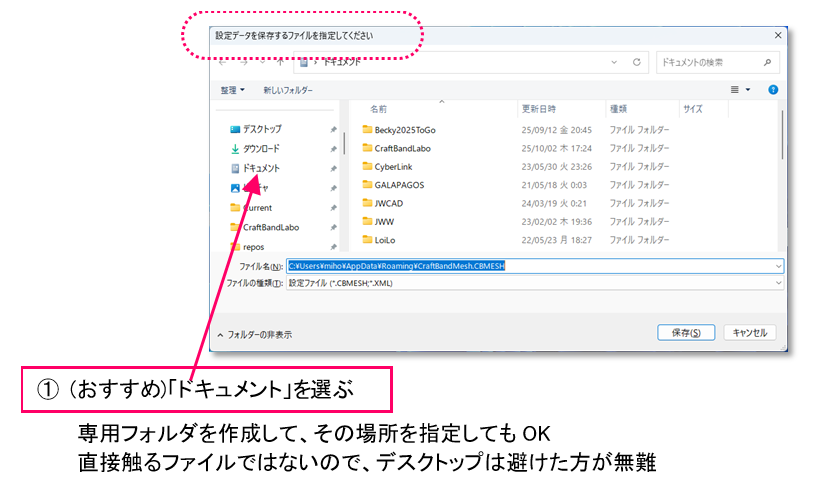The width and height of the screenshot is (816, 499).
Task: Click the JWCAD folder
Action: tap(388, 203)
